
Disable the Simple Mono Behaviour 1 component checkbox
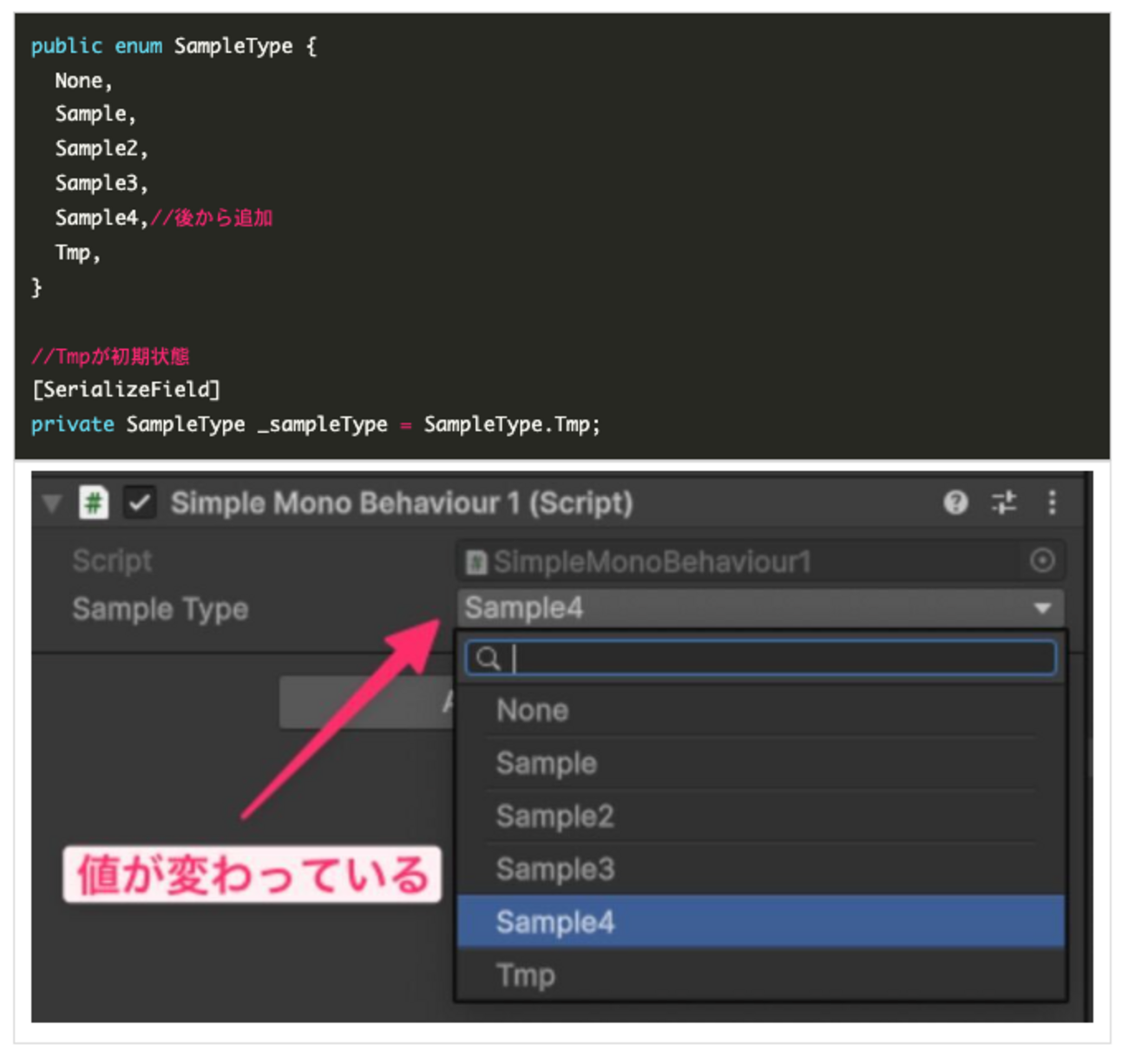click(x=140, y=502)
